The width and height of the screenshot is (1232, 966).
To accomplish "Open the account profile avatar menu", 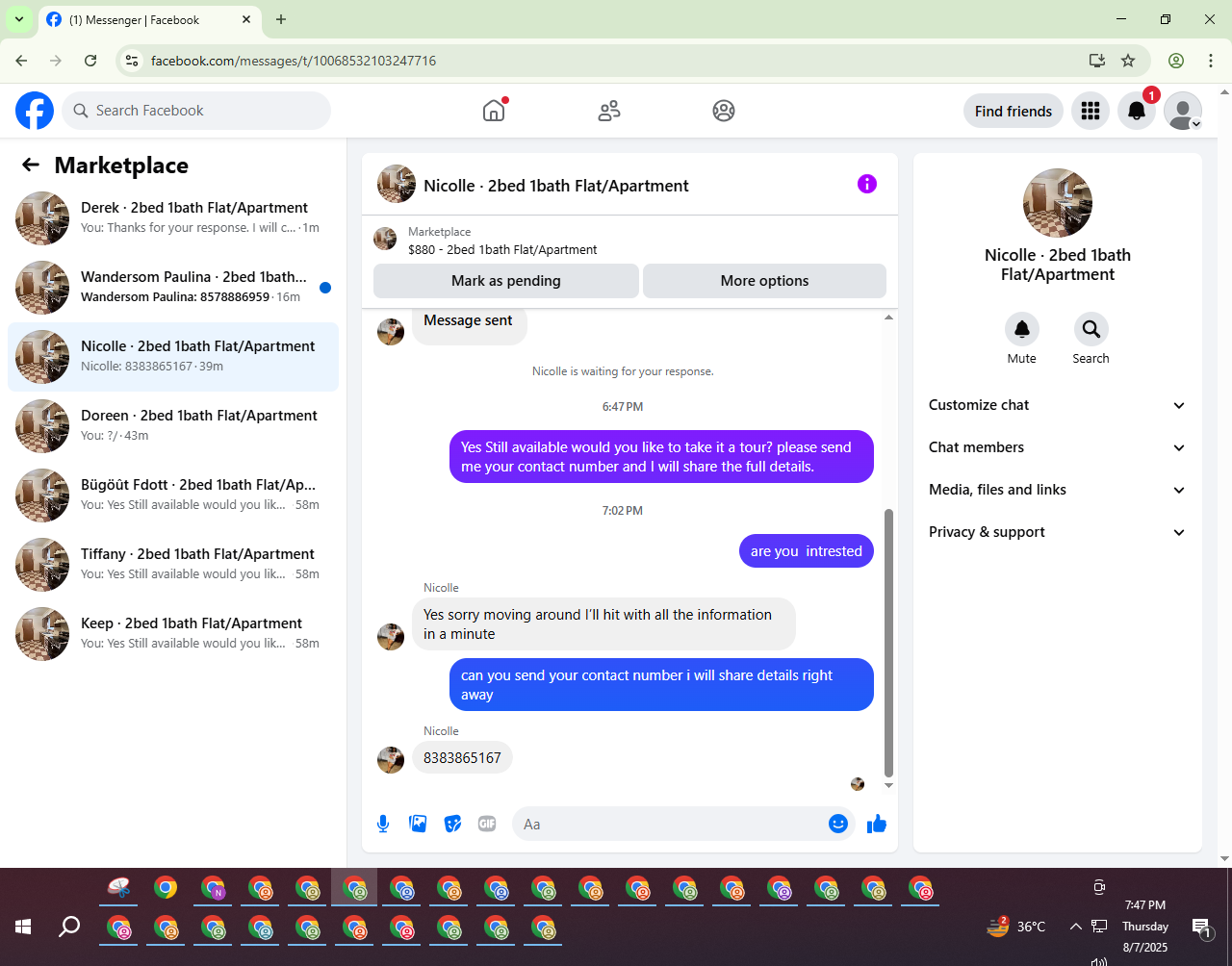I will [1183, 111].
